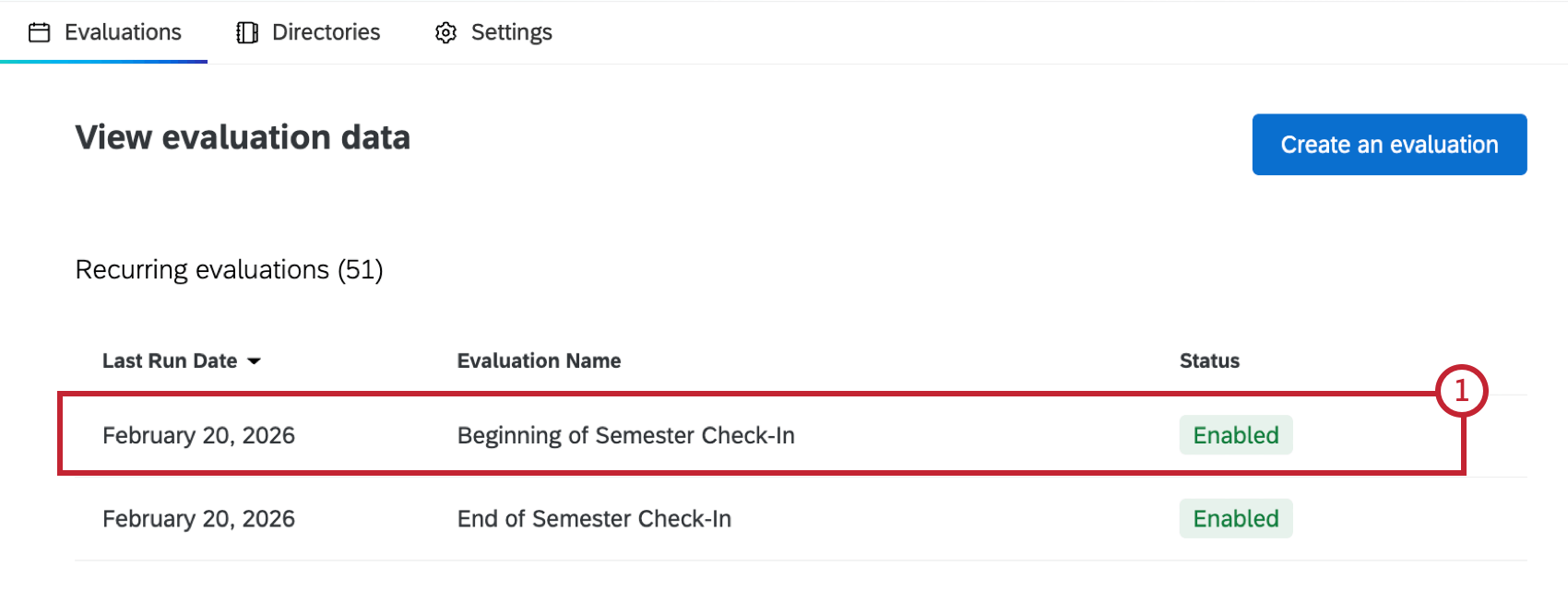
Task: Click the View evaluation data heading
Action: click(x=243, y=138)
